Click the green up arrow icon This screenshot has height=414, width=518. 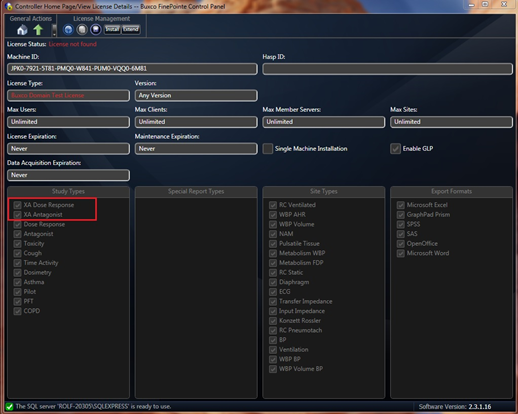(38, 30)
